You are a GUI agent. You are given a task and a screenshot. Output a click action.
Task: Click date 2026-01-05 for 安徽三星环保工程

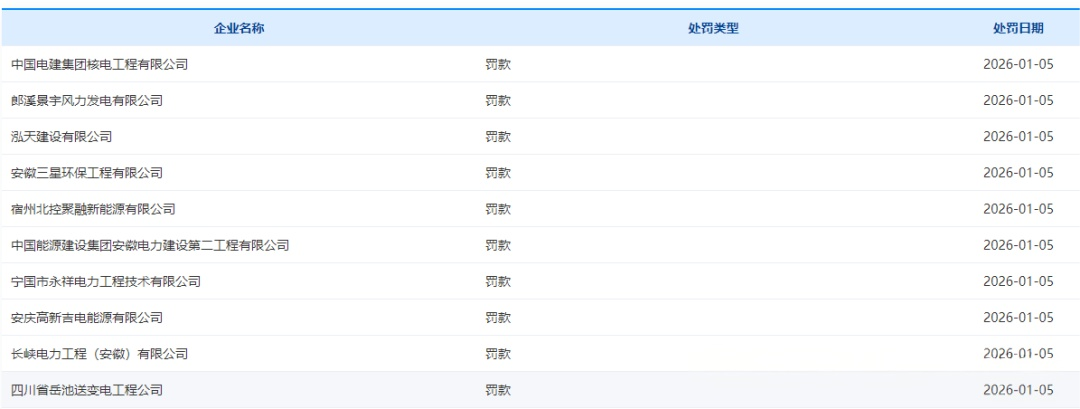click(x=1019, y=173)
